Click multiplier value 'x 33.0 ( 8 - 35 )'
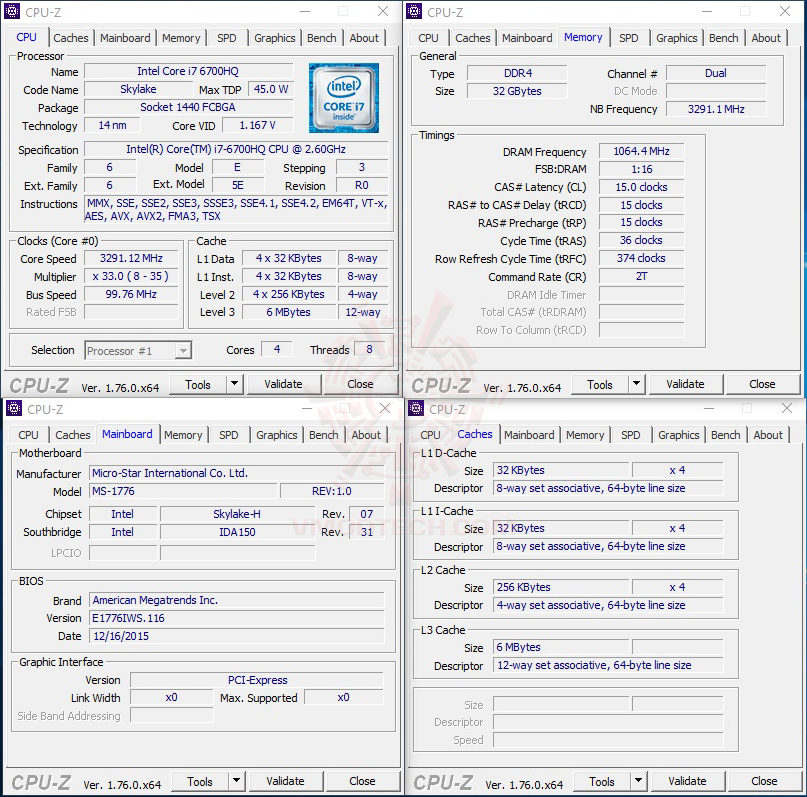 pyautogui.click(x=131, y=276)
